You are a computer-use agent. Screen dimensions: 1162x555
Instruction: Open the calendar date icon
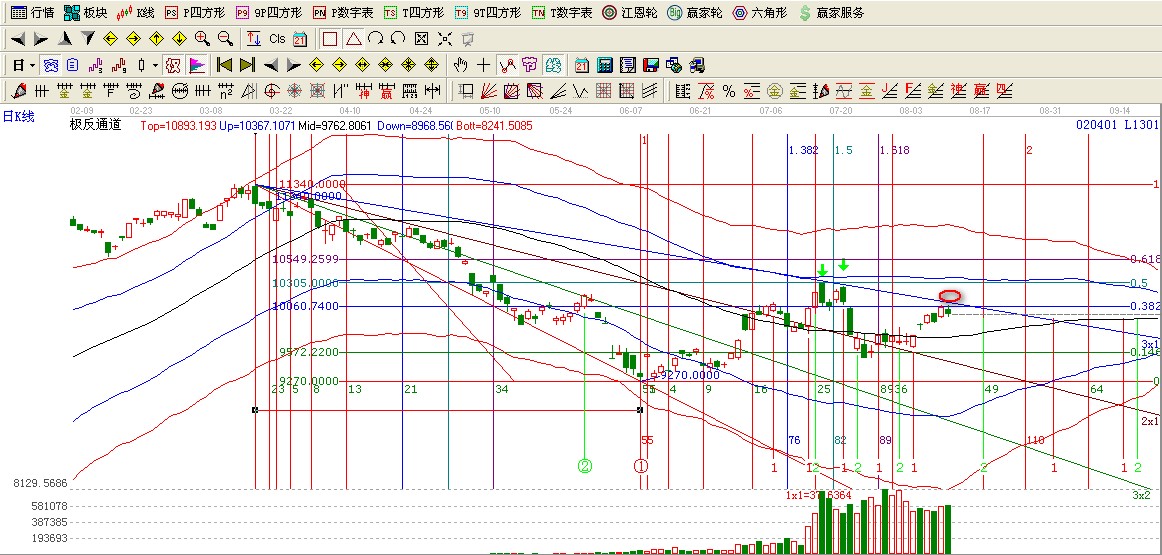click(299, 39)
